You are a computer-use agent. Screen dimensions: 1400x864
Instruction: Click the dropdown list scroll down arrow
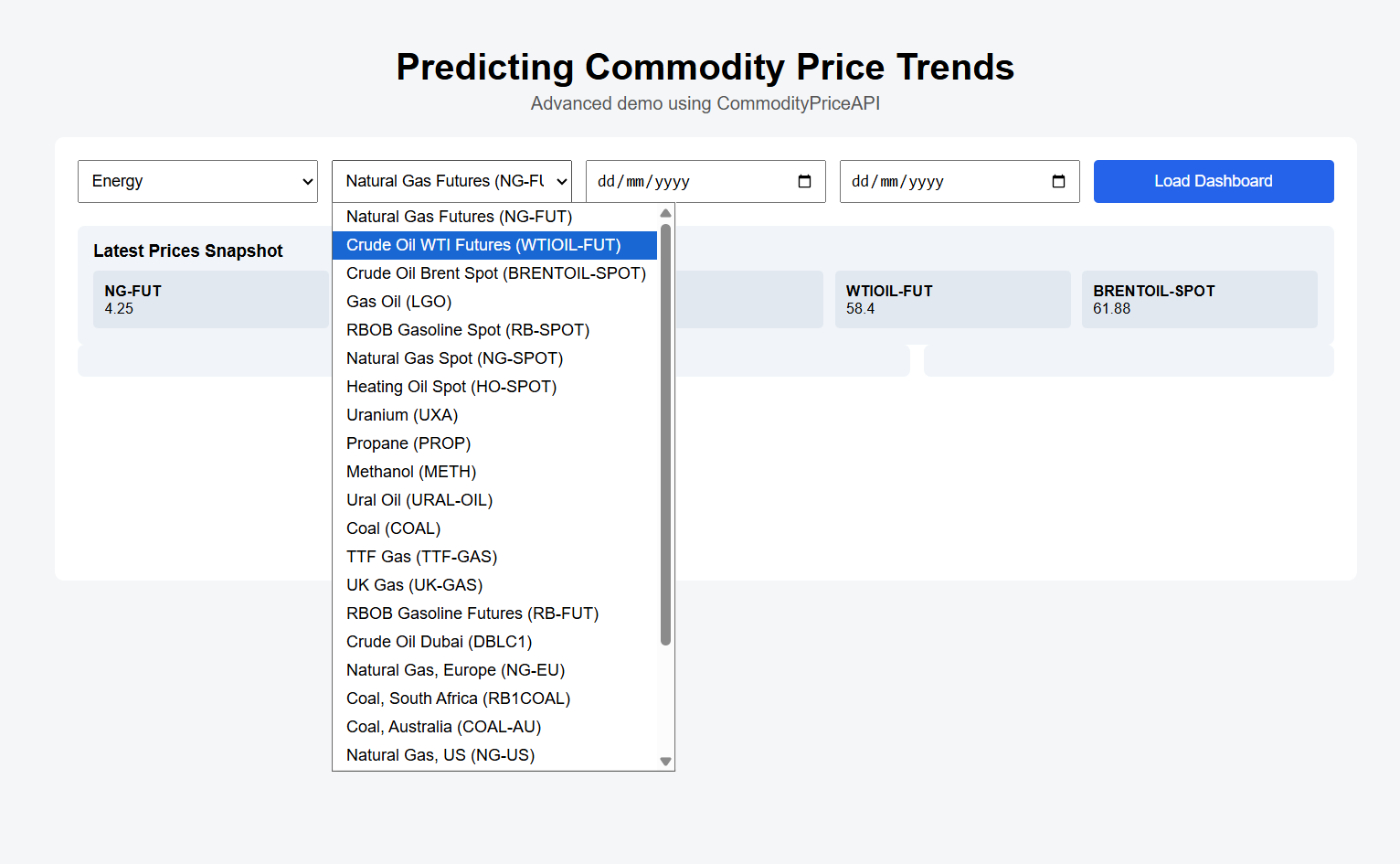[665, 762]
